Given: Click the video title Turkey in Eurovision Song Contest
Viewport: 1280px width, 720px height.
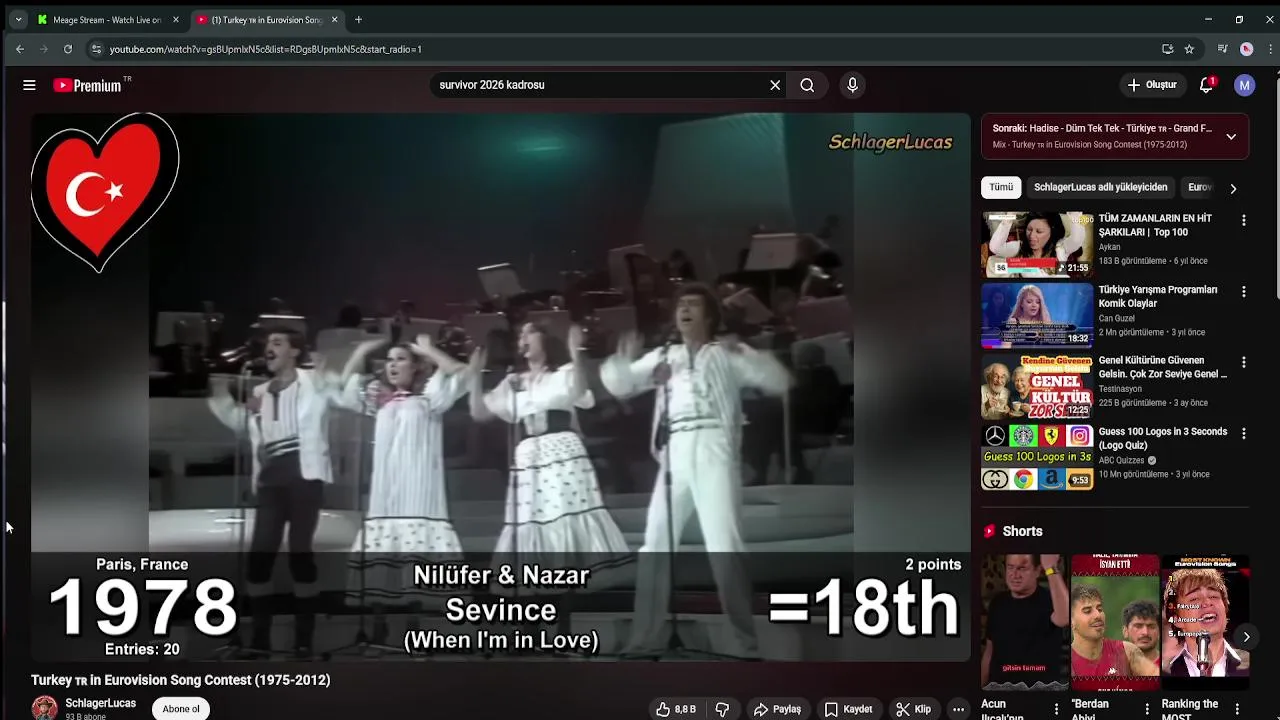Looking at the screenshot, I should point(180,680).
